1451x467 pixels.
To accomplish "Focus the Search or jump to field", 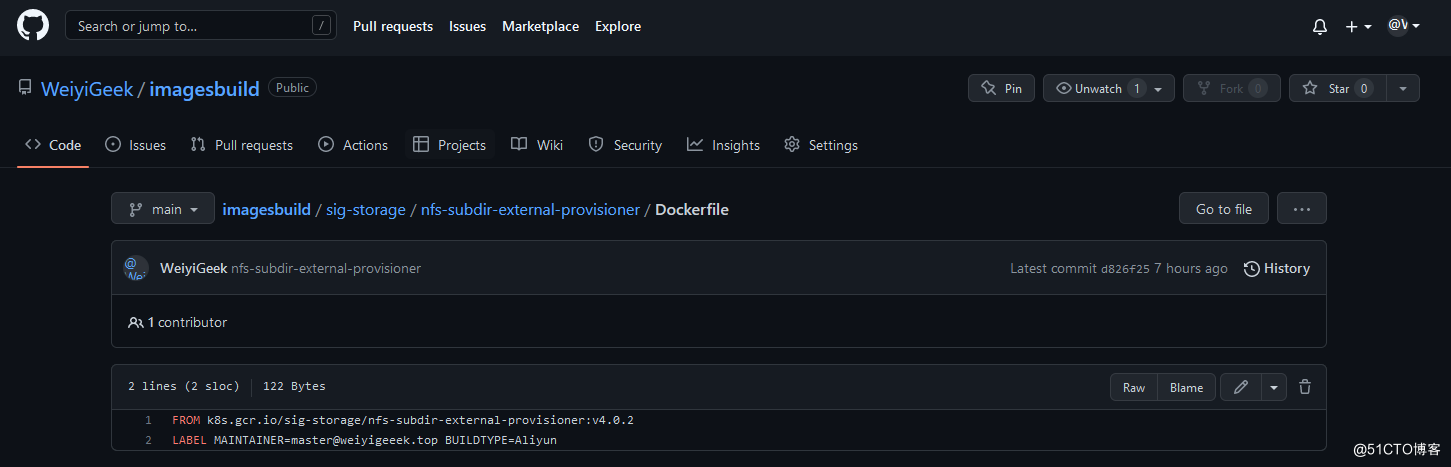I will pyautogui.click(x=201, y=26).
